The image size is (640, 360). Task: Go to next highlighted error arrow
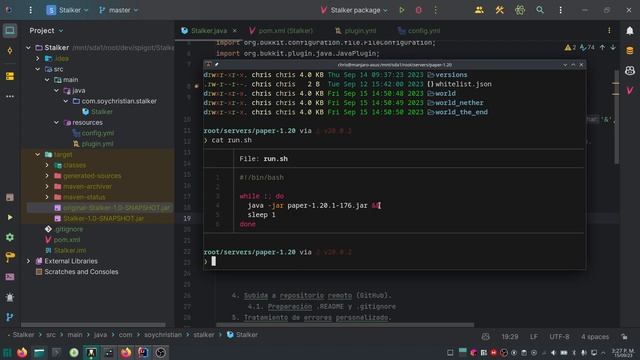click(x=613, y=48)
